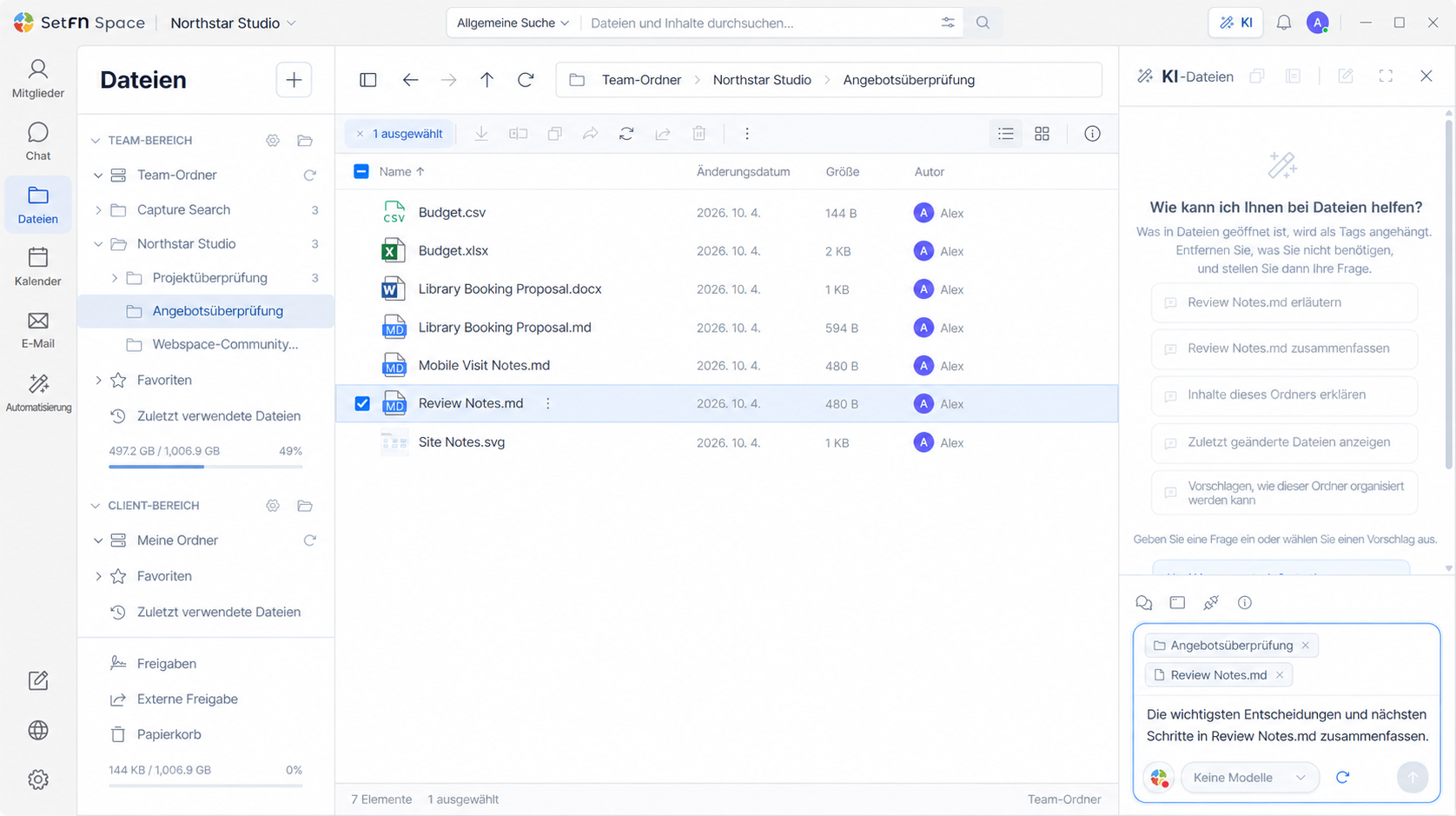Navigate back with the left arrow
The height and width of the screenshot is (816, 1456).
coord(410,80)
